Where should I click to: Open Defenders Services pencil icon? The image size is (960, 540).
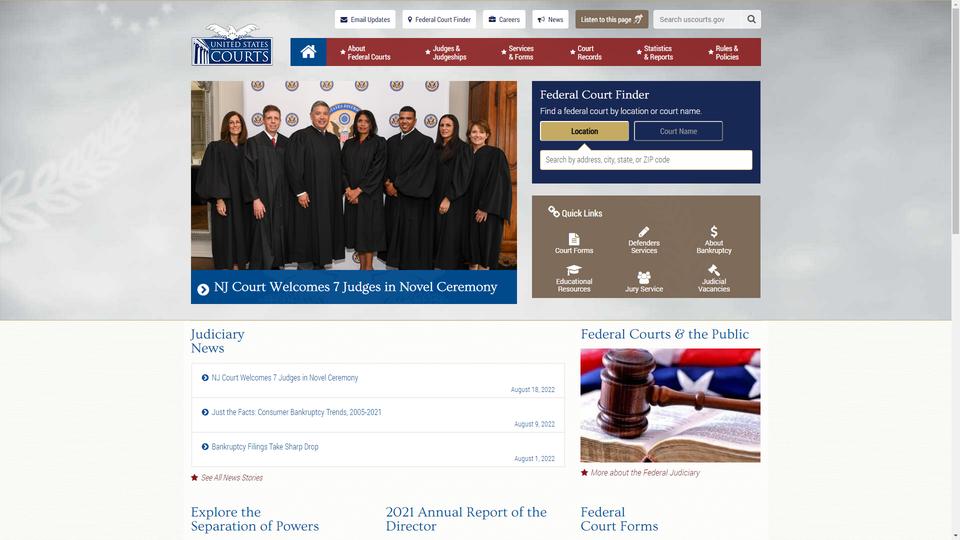[x=643, y=231]
